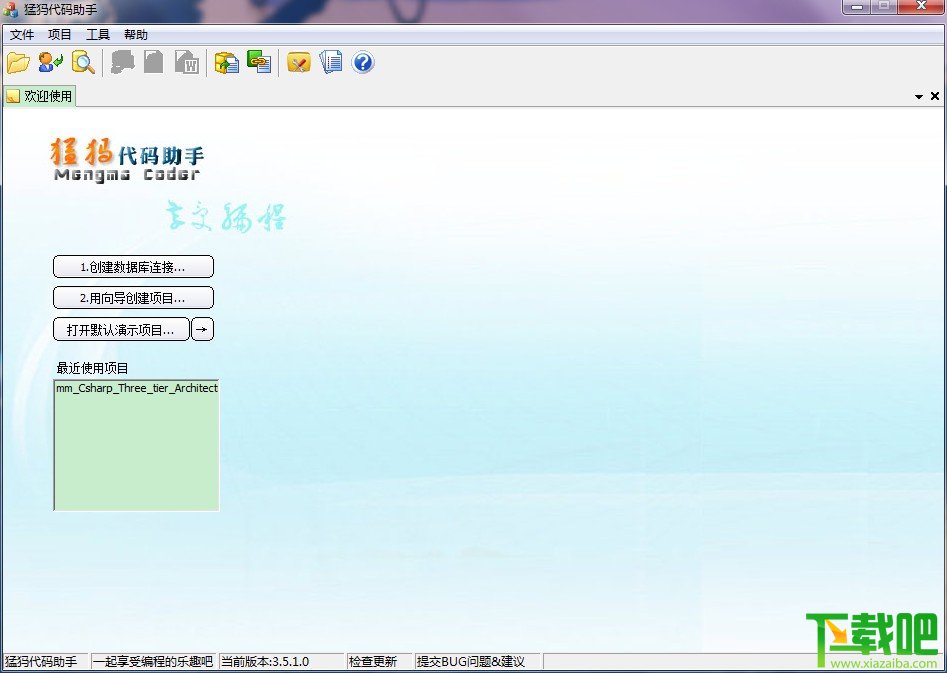947x673 pixels.
Task: Click the open folder toolbar icon
Action: [18, 62]
